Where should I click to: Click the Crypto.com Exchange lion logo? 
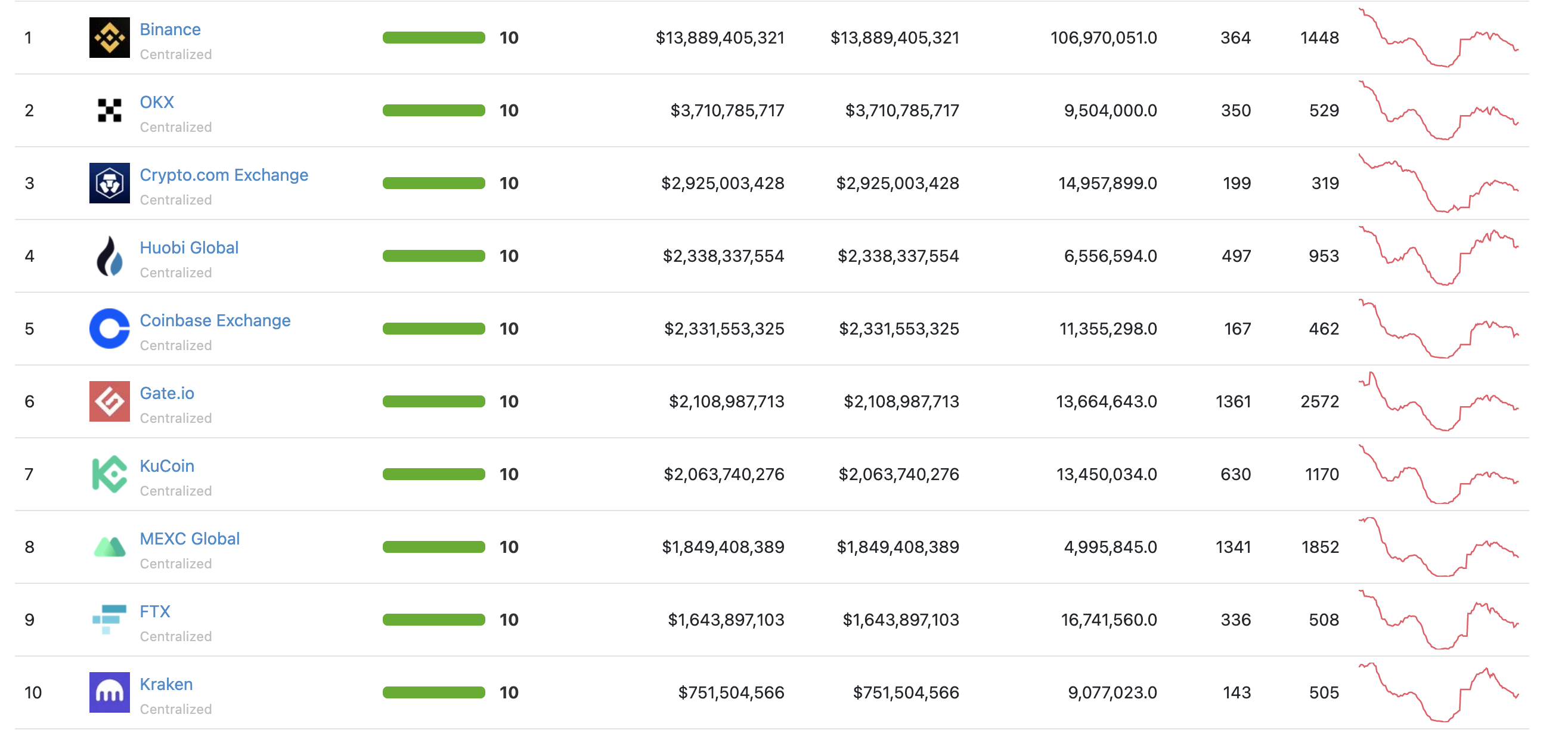(x=110, y=183)
